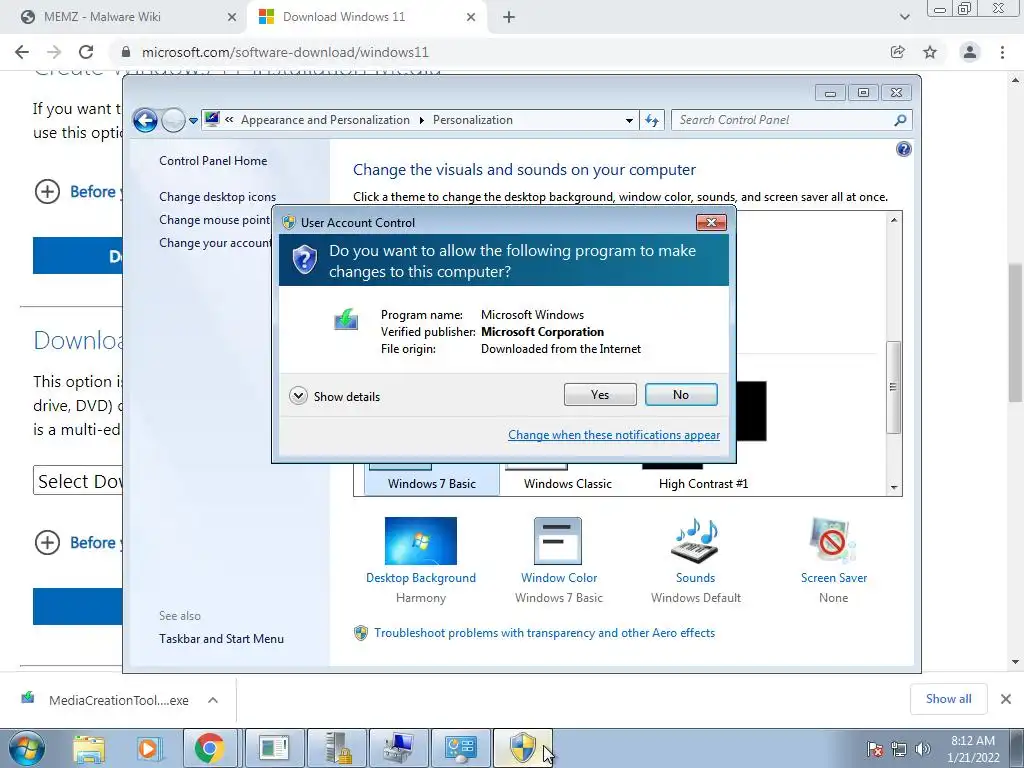Open Window Color settings icon
Viewport: 1024px width, 768px height.
pyautogui.click(x=558, y=541)
